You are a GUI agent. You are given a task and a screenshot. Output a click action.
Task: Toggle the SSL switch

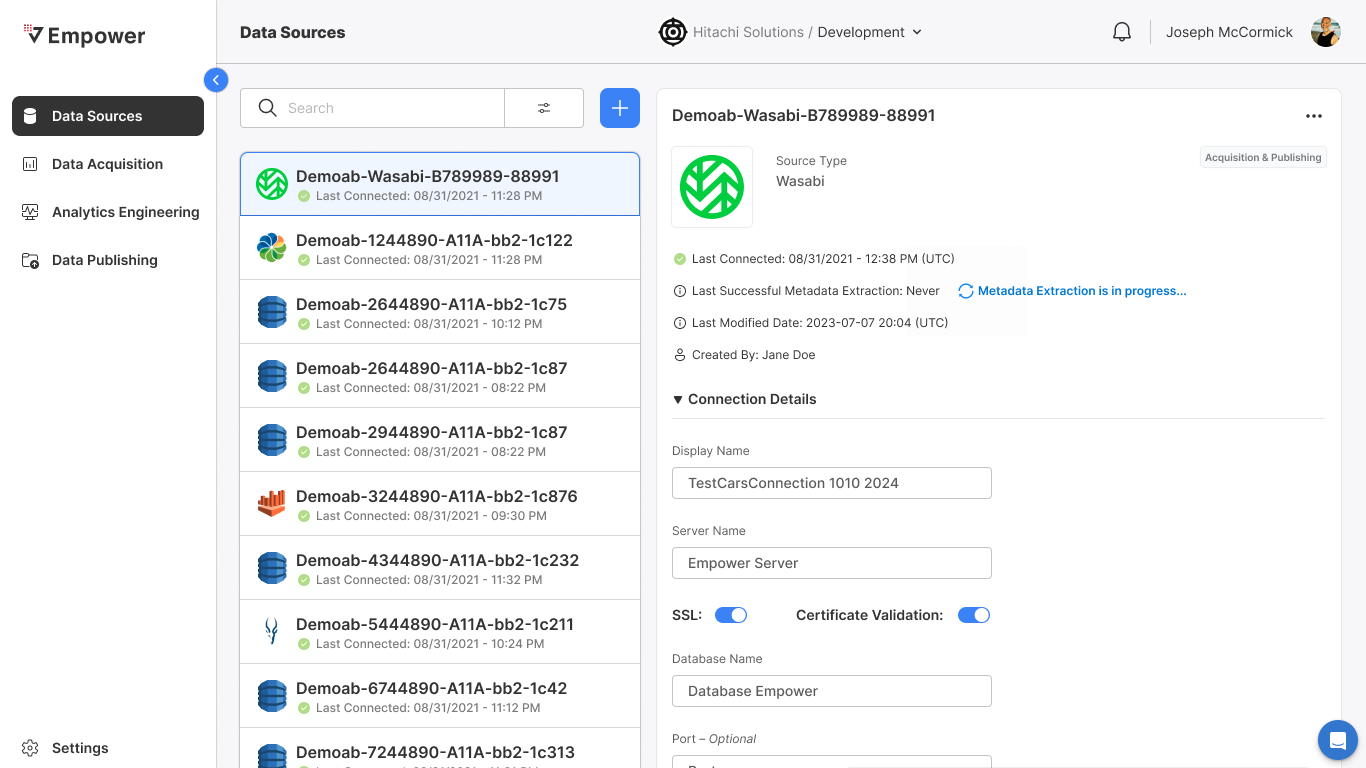731,615
